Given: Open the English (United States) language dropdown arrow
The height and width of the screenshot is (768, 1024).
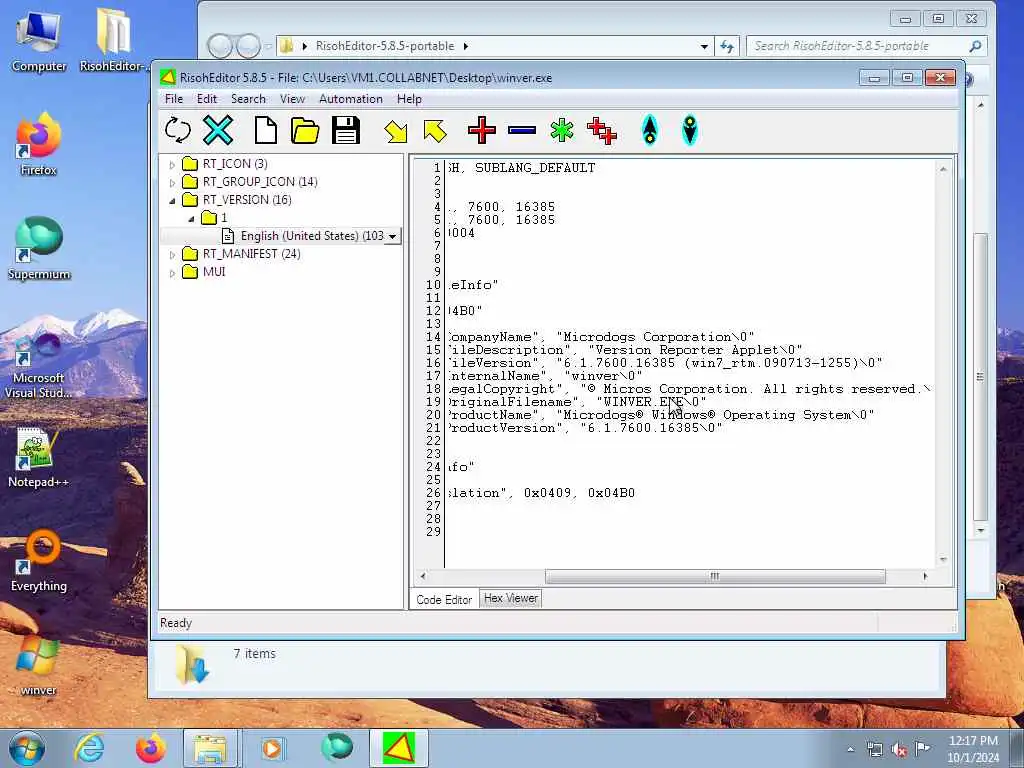Looking at the screenshot, I should coord(392,236).
